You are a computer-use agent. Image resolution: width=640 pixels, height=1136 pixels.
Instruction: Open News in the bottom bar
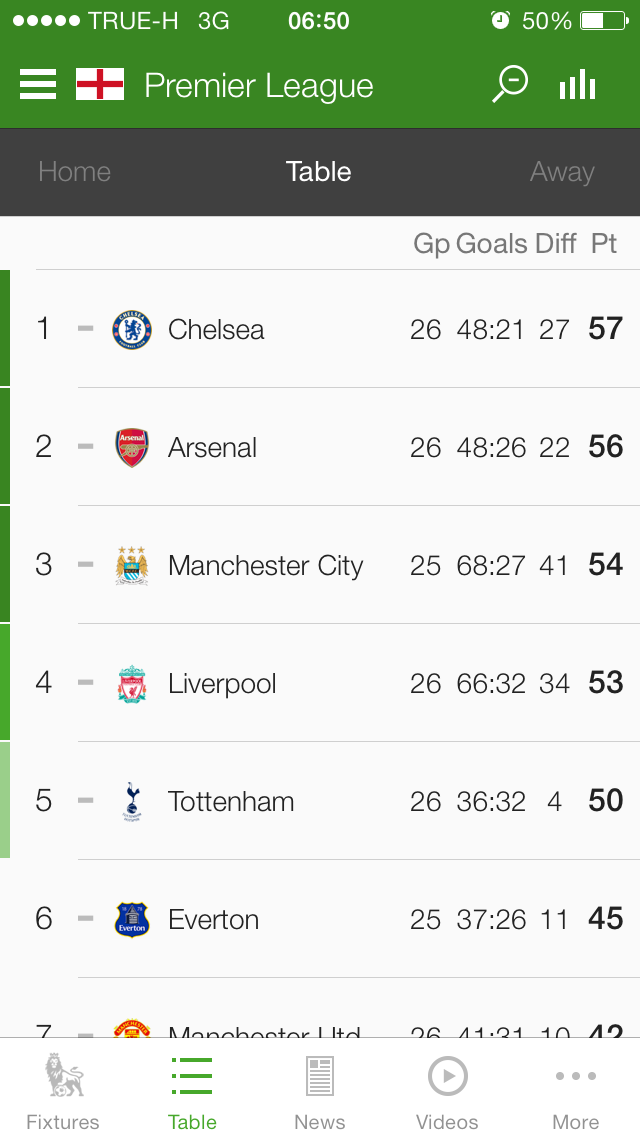coord(320,1088)
